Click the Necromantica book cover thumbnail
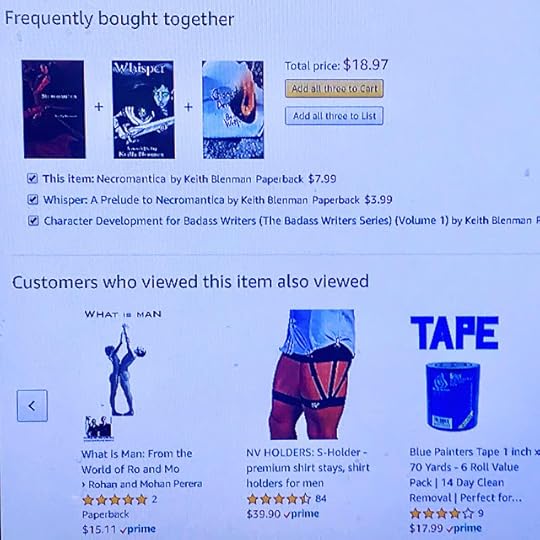540x540 pixels. [53, 109]
